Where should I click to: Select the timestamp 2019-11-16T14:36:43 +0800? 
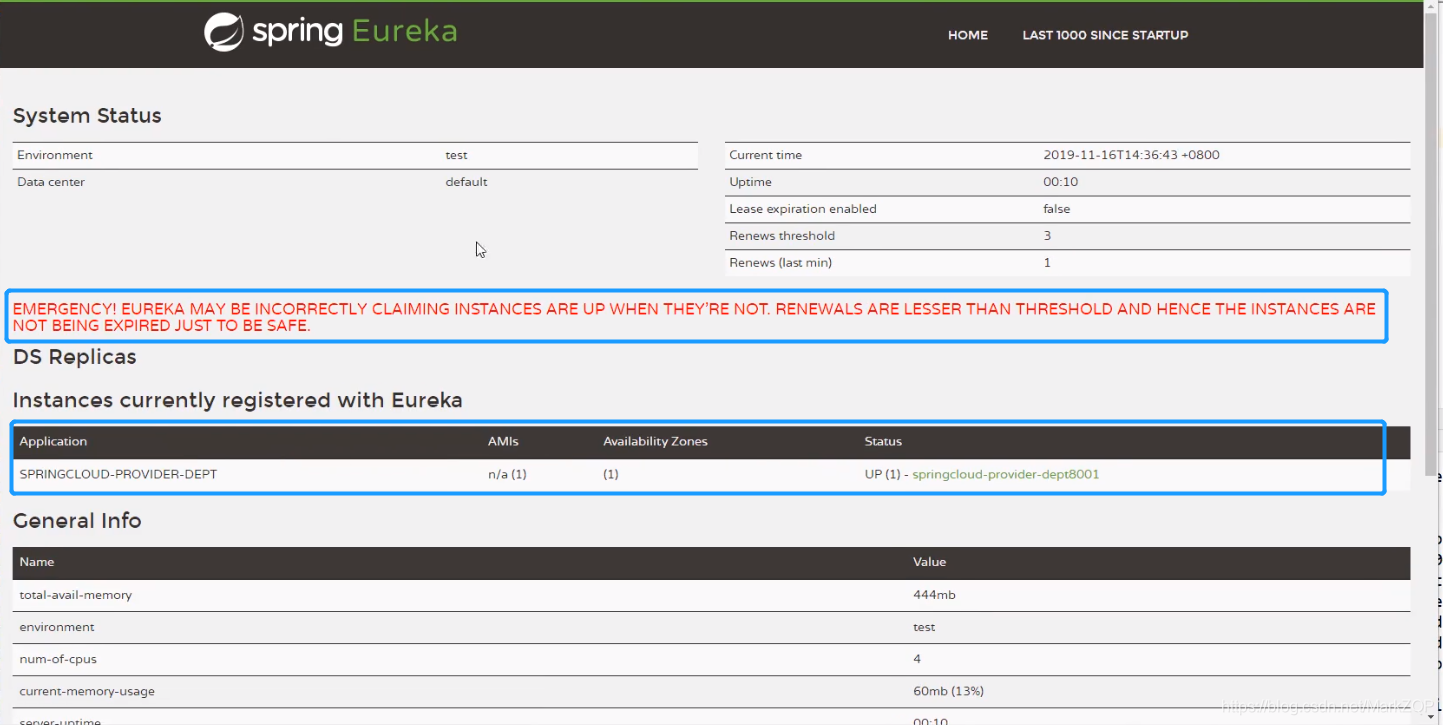pyautogui.click(x=1131, y=155)
